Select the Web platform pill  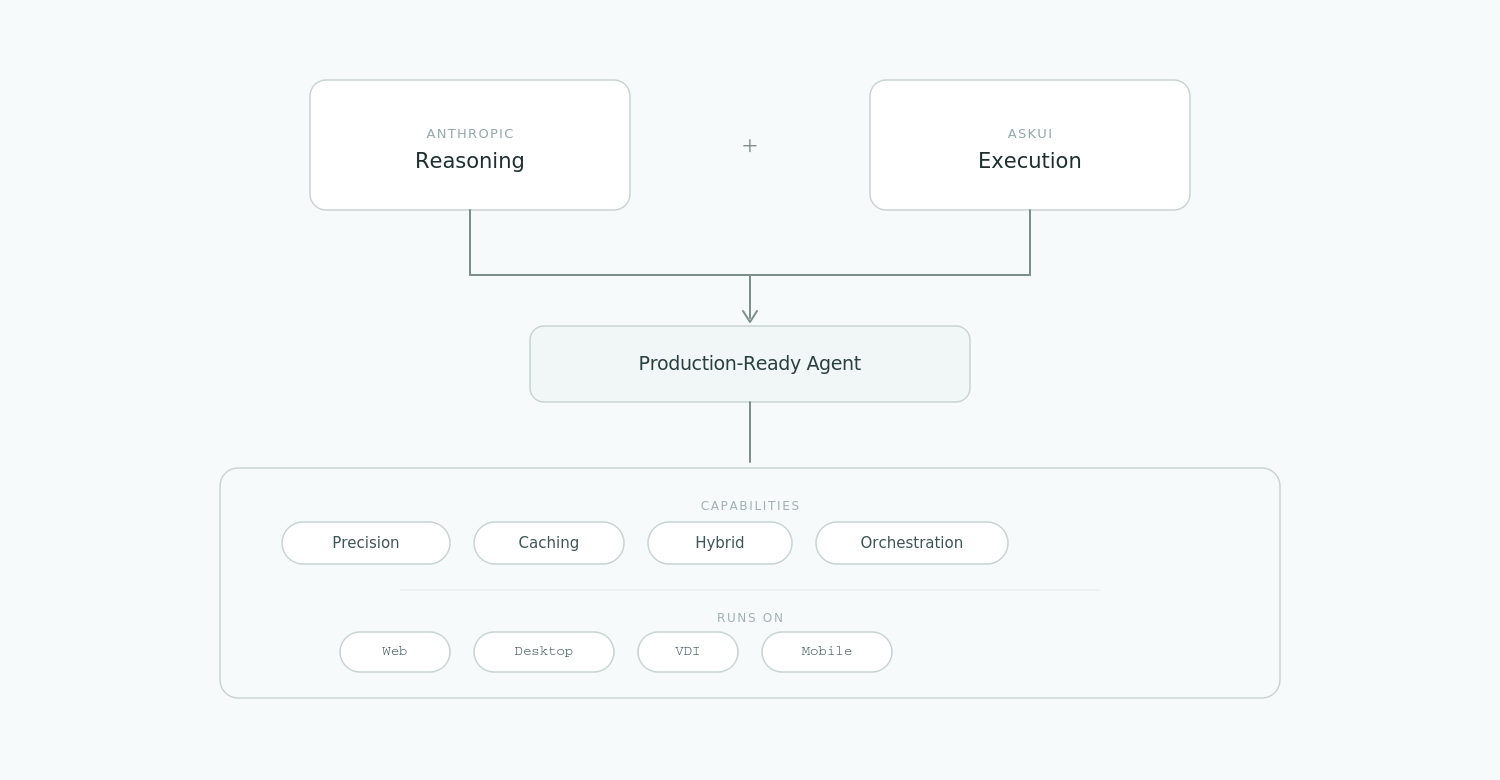tap(395, 652)
